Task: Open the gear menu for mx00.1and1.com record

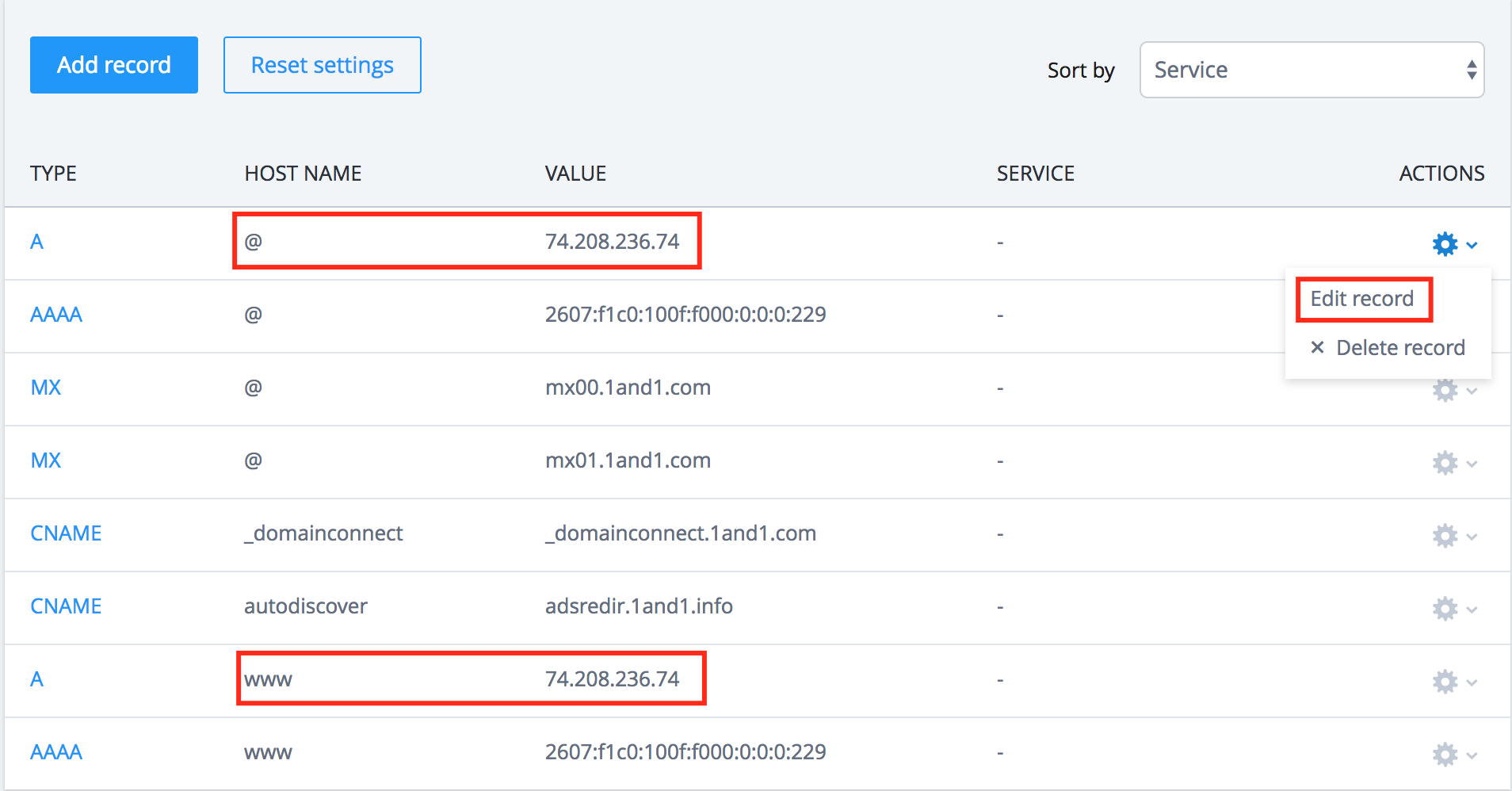Action: tap(1445, 390)
